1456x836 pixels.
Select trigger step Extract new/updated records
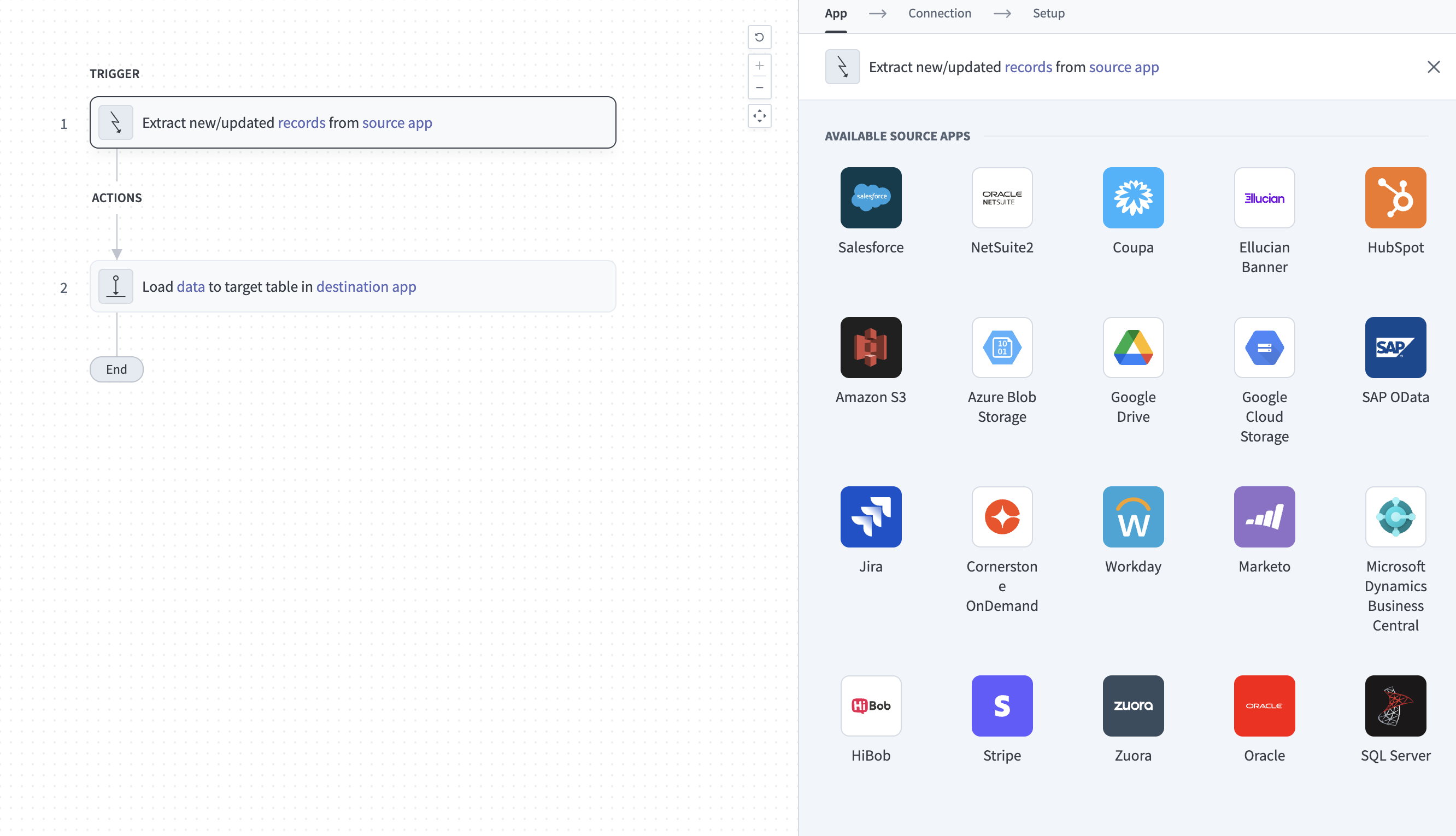click(353, 122)
